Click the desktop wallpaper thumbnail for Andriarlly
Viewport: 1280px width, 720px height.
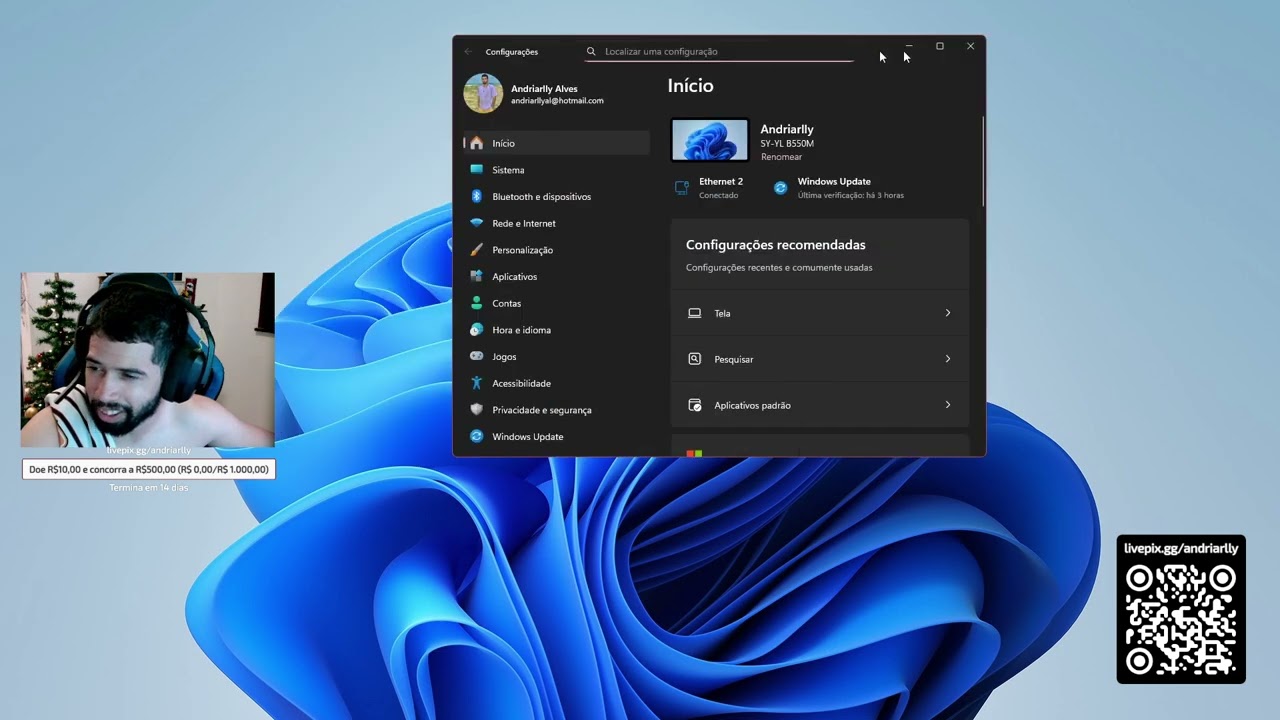[x=710, y=140]
